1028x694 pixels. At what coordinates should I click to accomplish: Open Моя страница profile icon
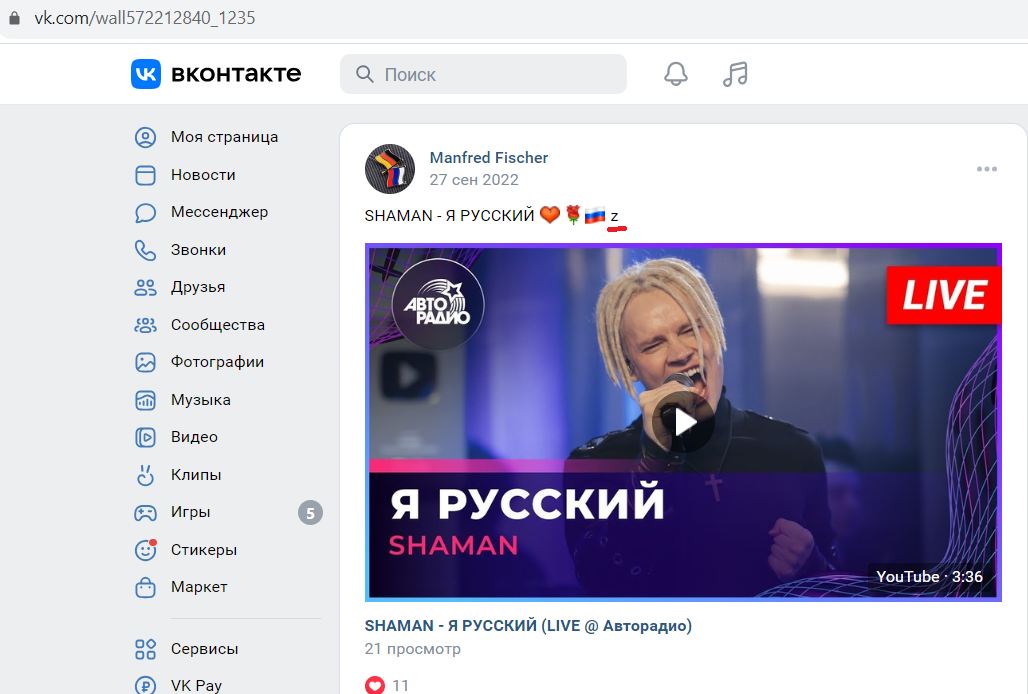145,138
